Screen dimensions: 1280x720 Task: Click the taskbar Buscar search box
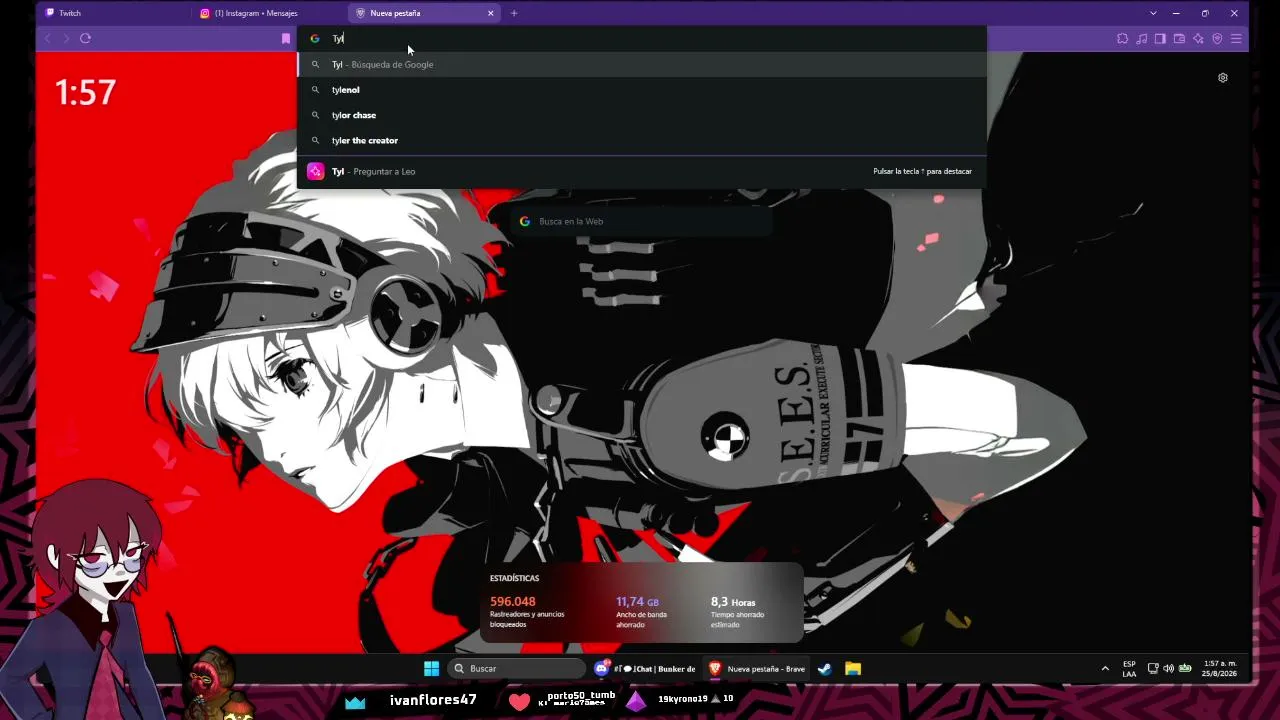(x=516, y=669)
